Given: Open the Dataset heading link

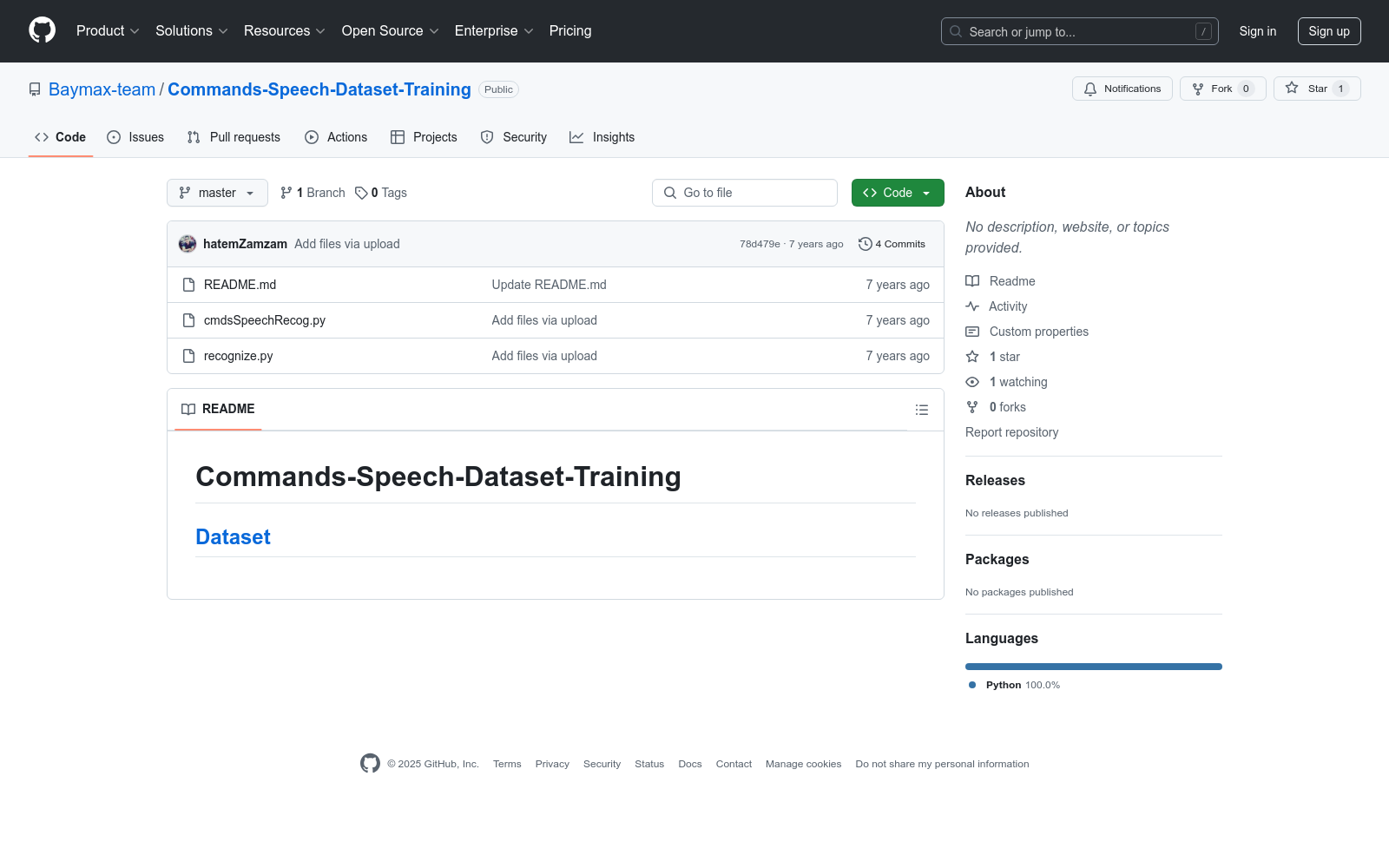Looking at the screenshot, I should [233, 537].
